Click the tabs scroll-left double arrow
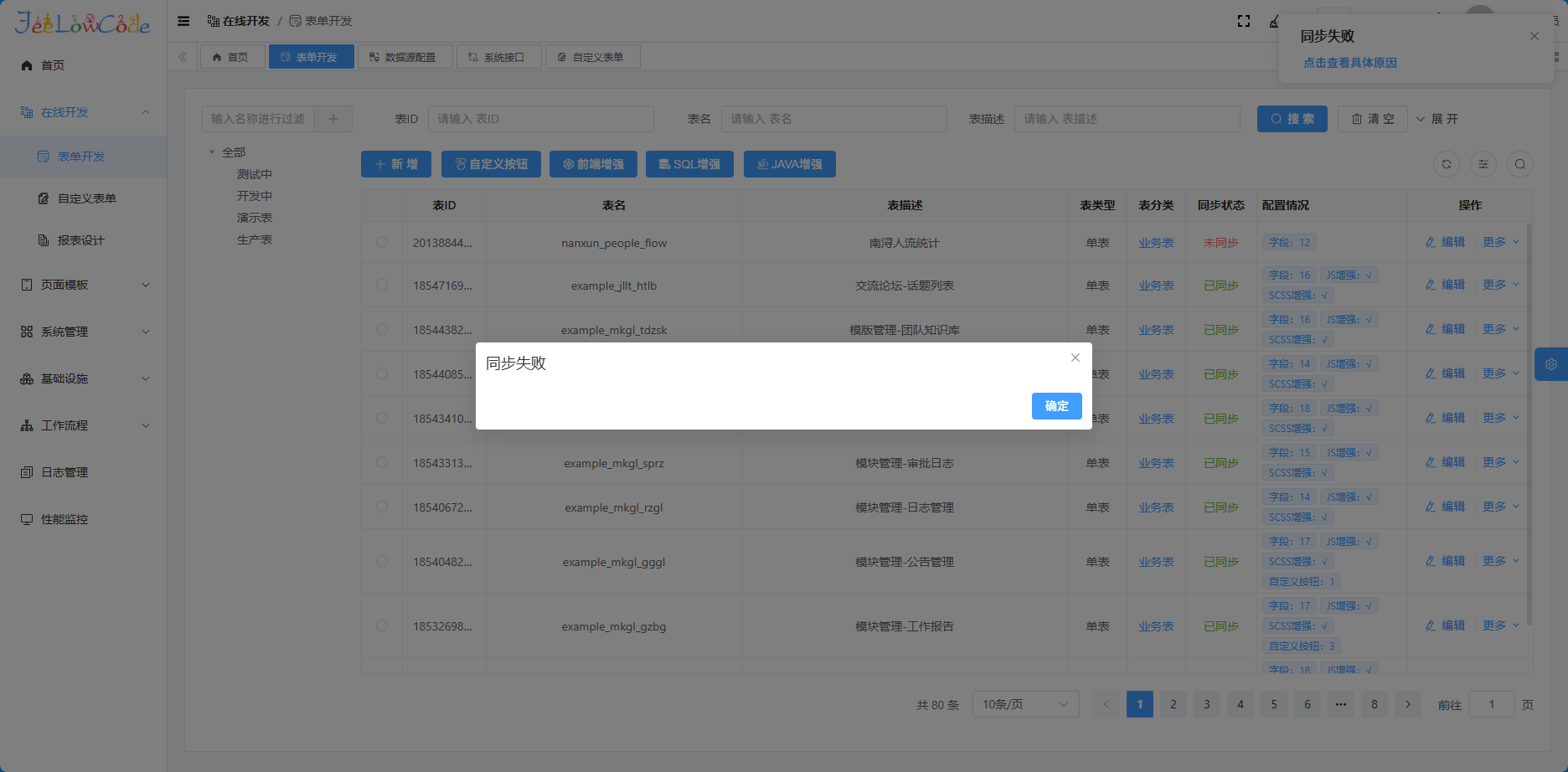 coord(183,57)
